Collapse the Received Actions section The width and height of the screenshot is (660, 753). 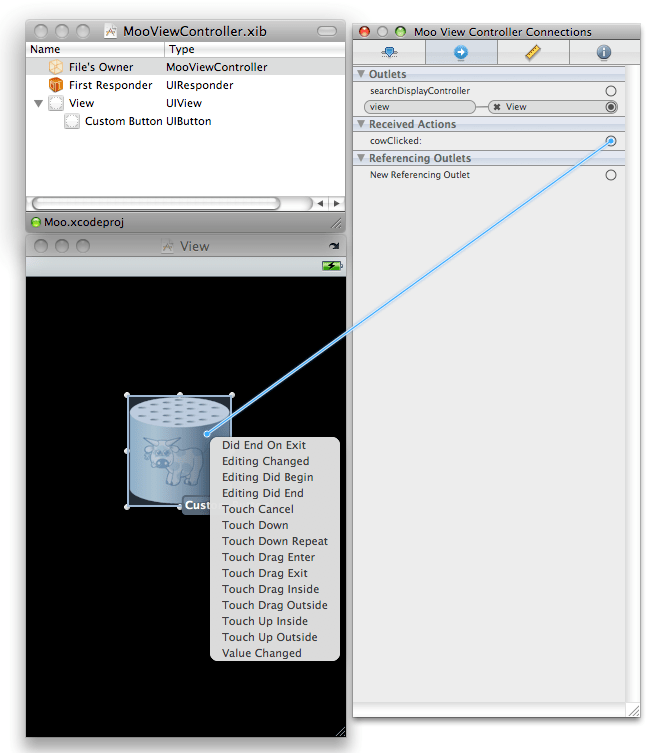(x=361, y=125)
